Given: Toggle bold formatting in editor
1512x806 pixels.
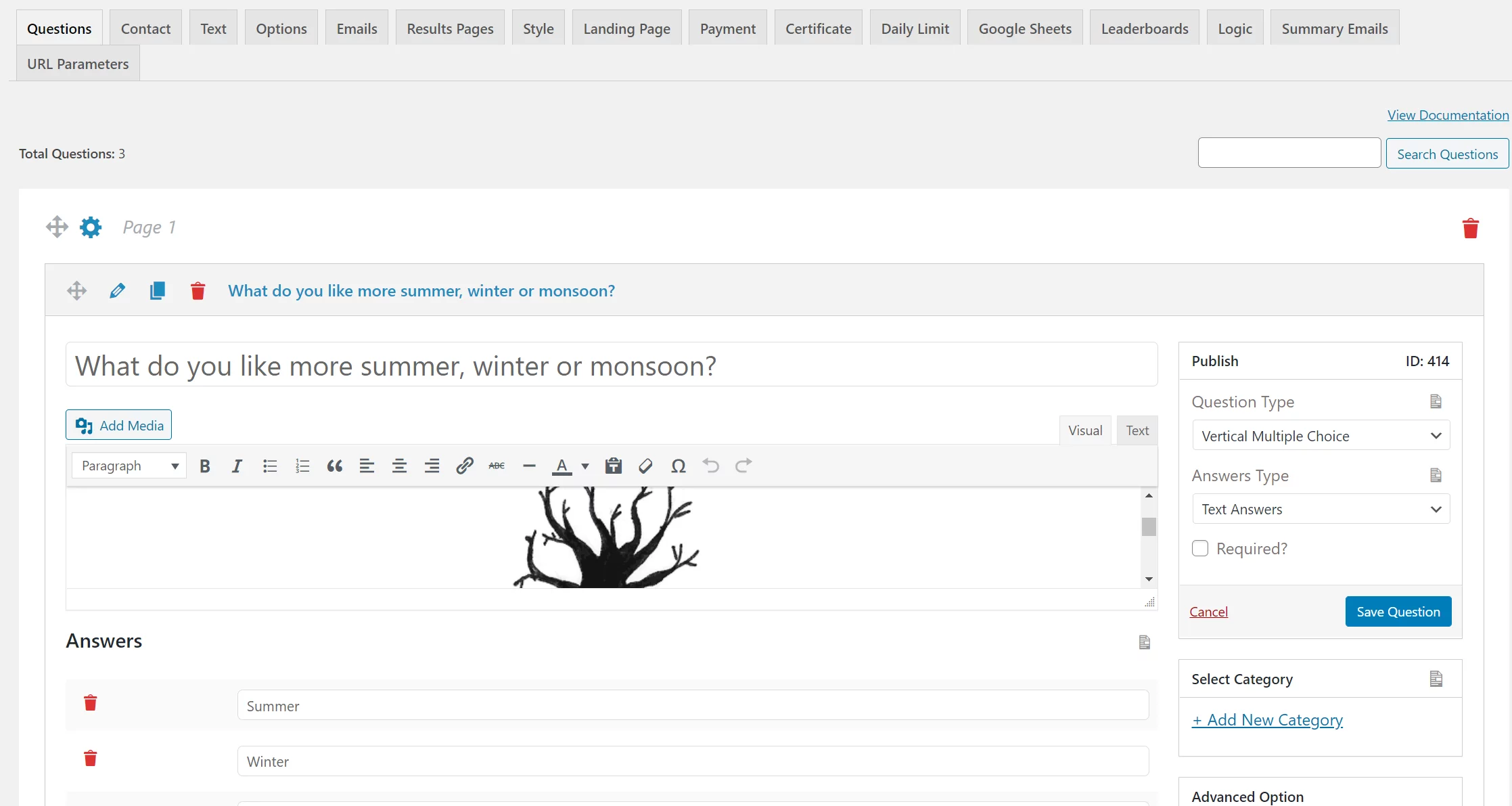Looking at the screenshot, I should pos(204,466).
